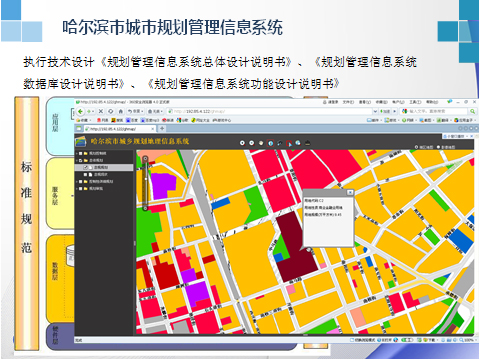Open new browser tab with plus button
The image size is (480, 361).
click(x=162, y=128)
